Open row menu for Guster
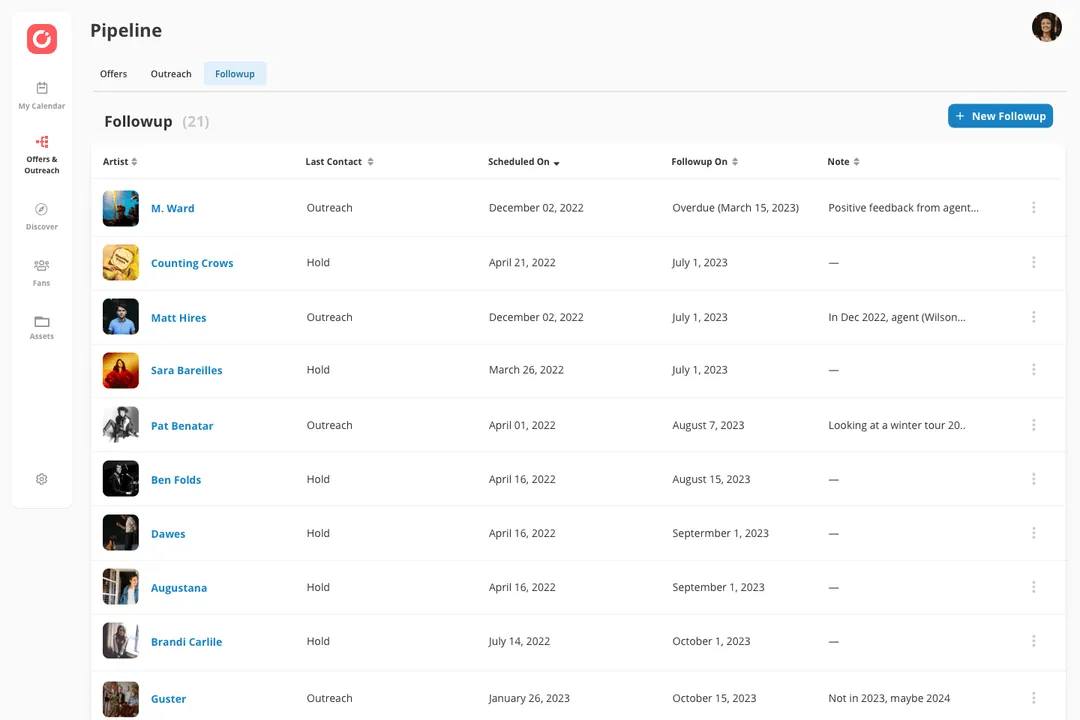This screenshot has height=720, width=1080. (x=1033, y=698)
